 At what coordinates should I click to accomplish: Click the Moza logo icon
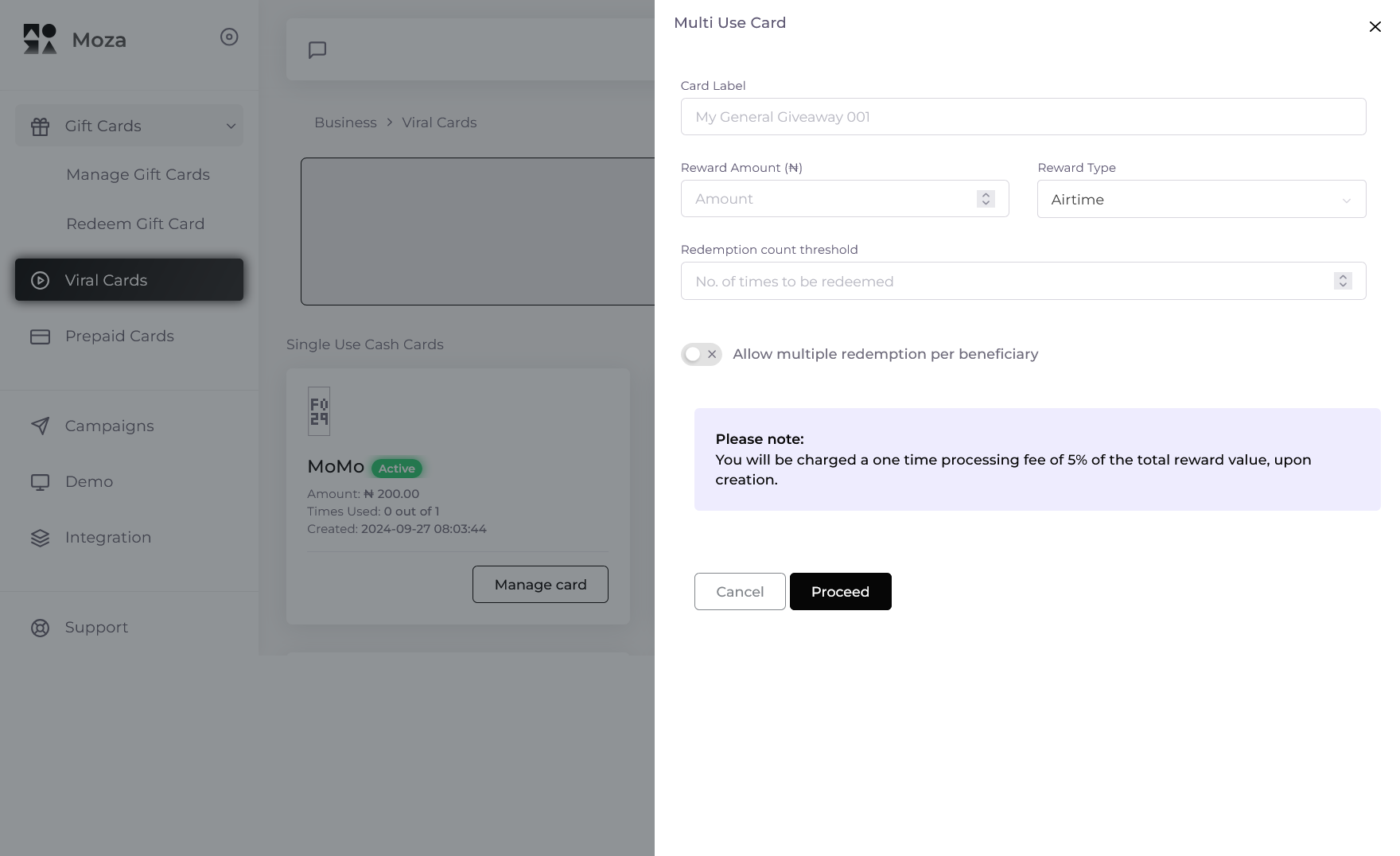(40, 39)
